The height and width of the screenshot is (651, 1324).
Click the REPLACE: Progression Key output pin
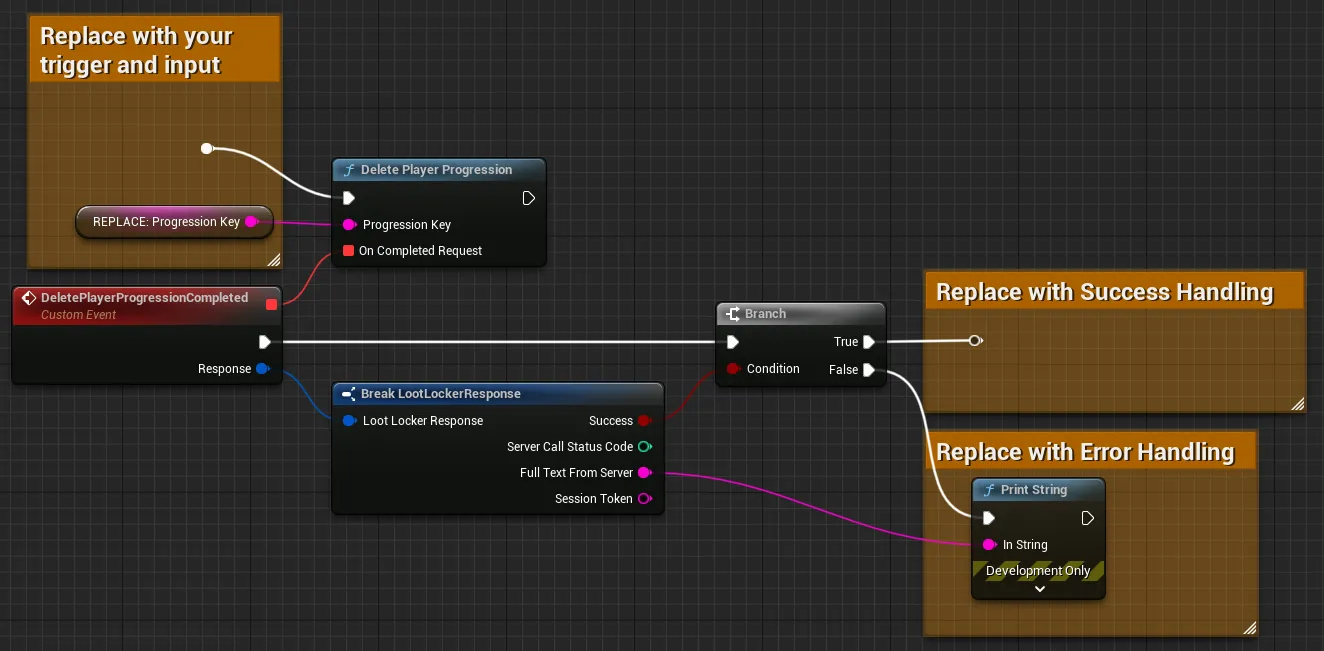(252, 222)
